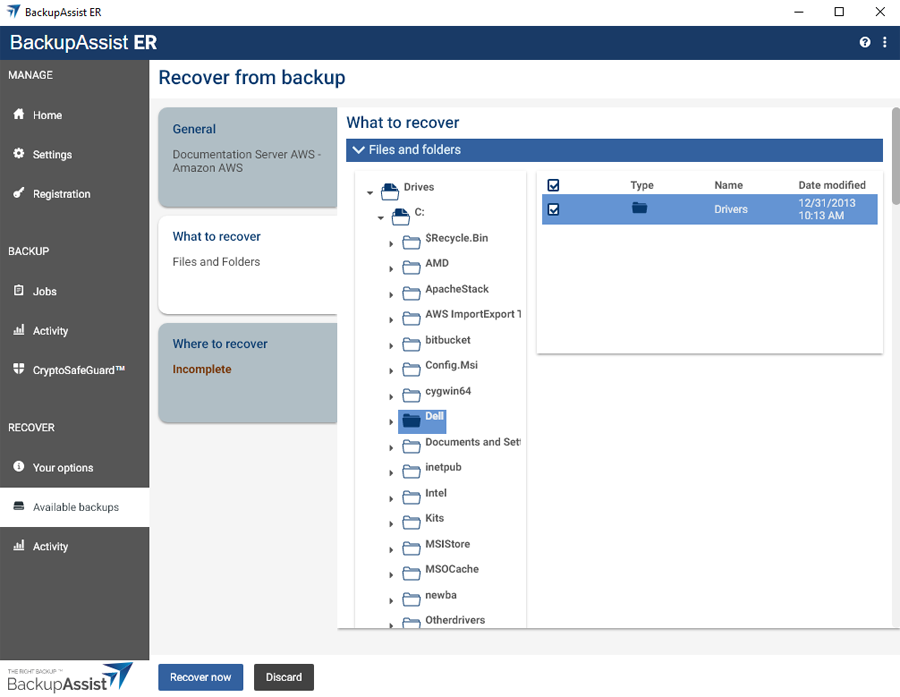
Task: Click the AMD folder icon
Action: [x=411, y=268]
